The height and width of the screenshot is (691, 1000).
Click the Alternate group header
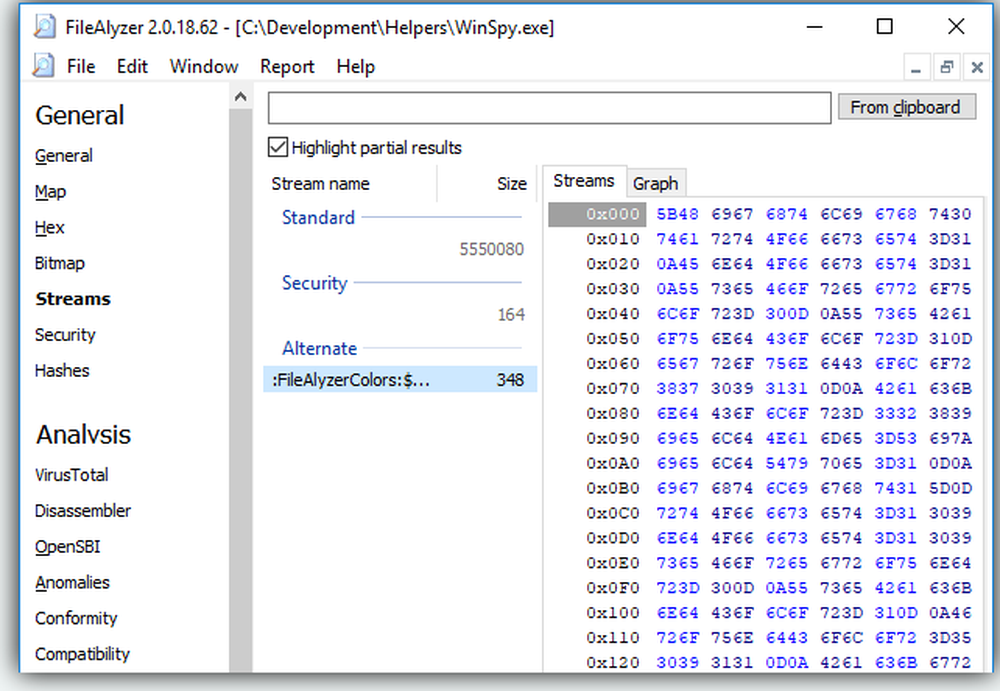coord(320,348)
